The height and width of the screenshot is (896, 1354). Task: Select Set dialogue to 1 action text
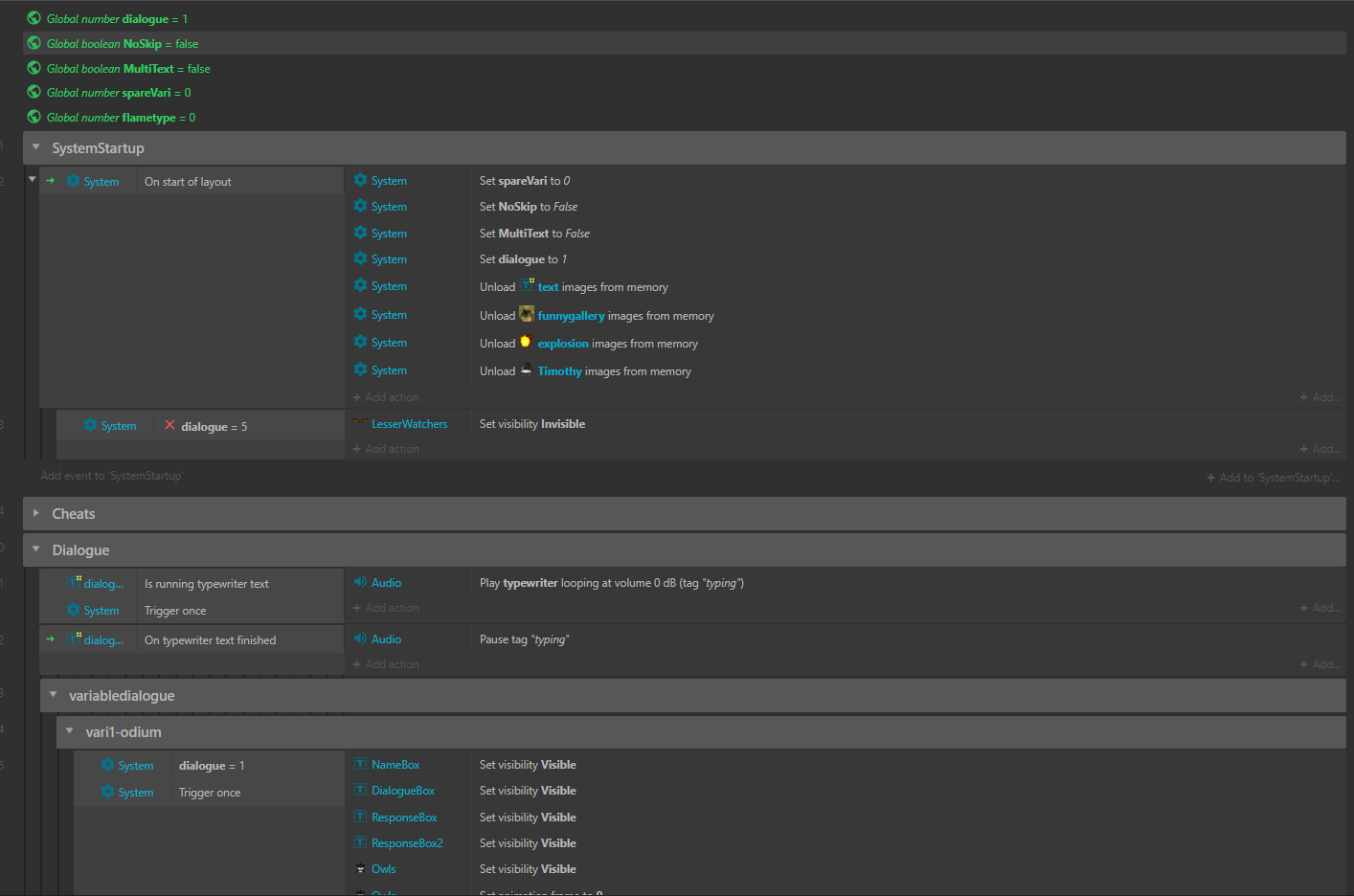[x=524, y=259]
